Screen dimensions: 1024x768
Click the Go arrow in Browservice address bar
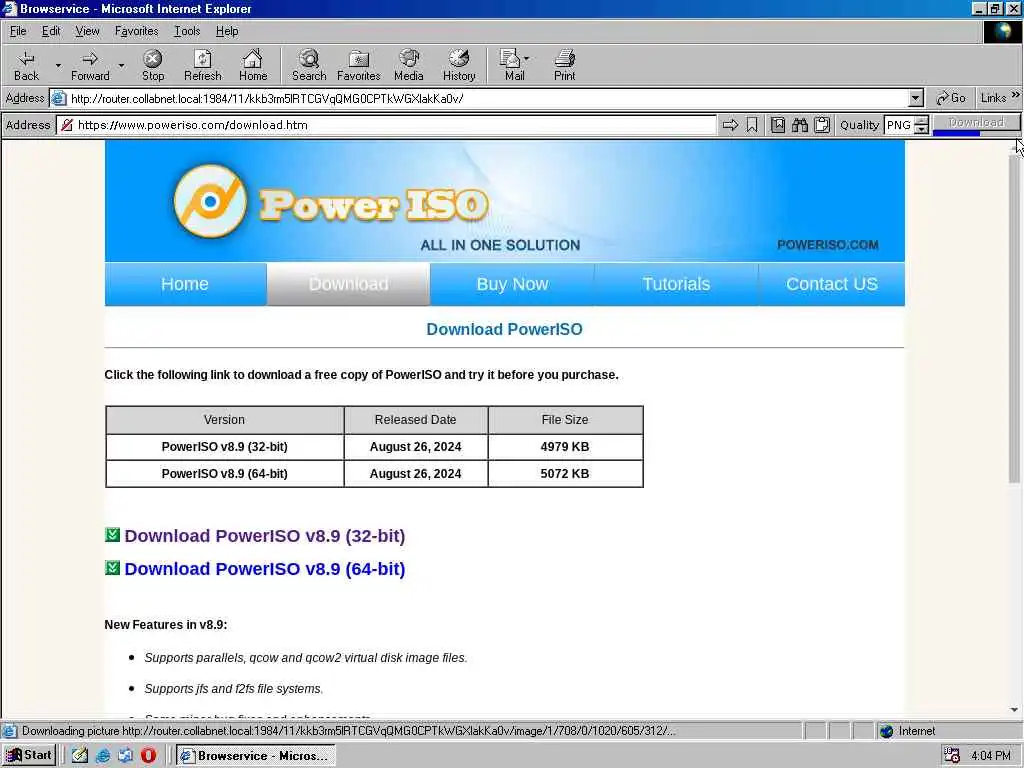pos(730,125)
